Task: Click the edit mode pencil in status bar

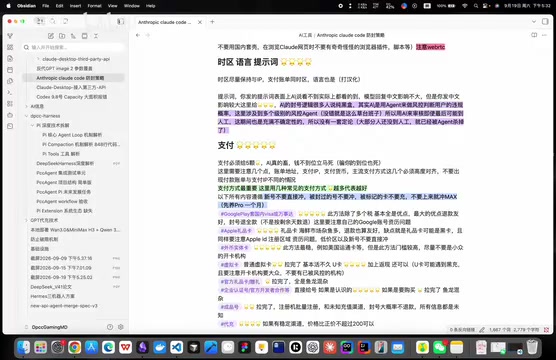Action: [x=482, y=330]
